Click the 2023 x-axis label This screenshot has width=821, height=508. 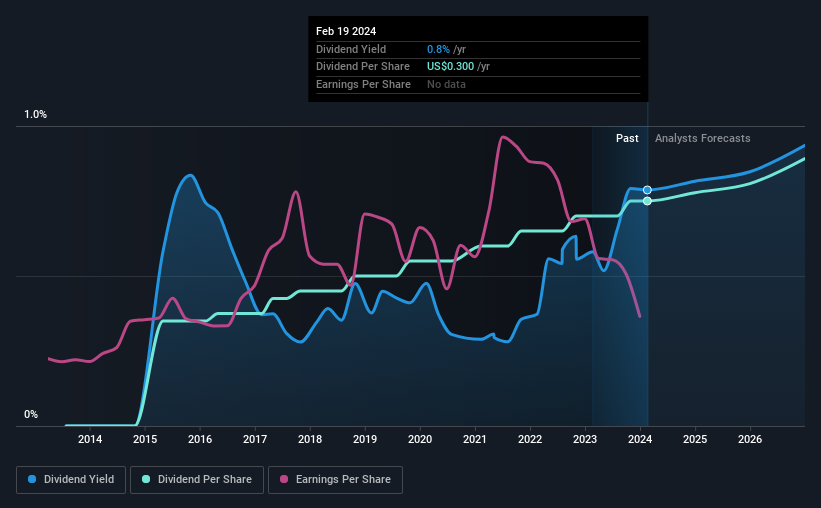tap(585, 439)
